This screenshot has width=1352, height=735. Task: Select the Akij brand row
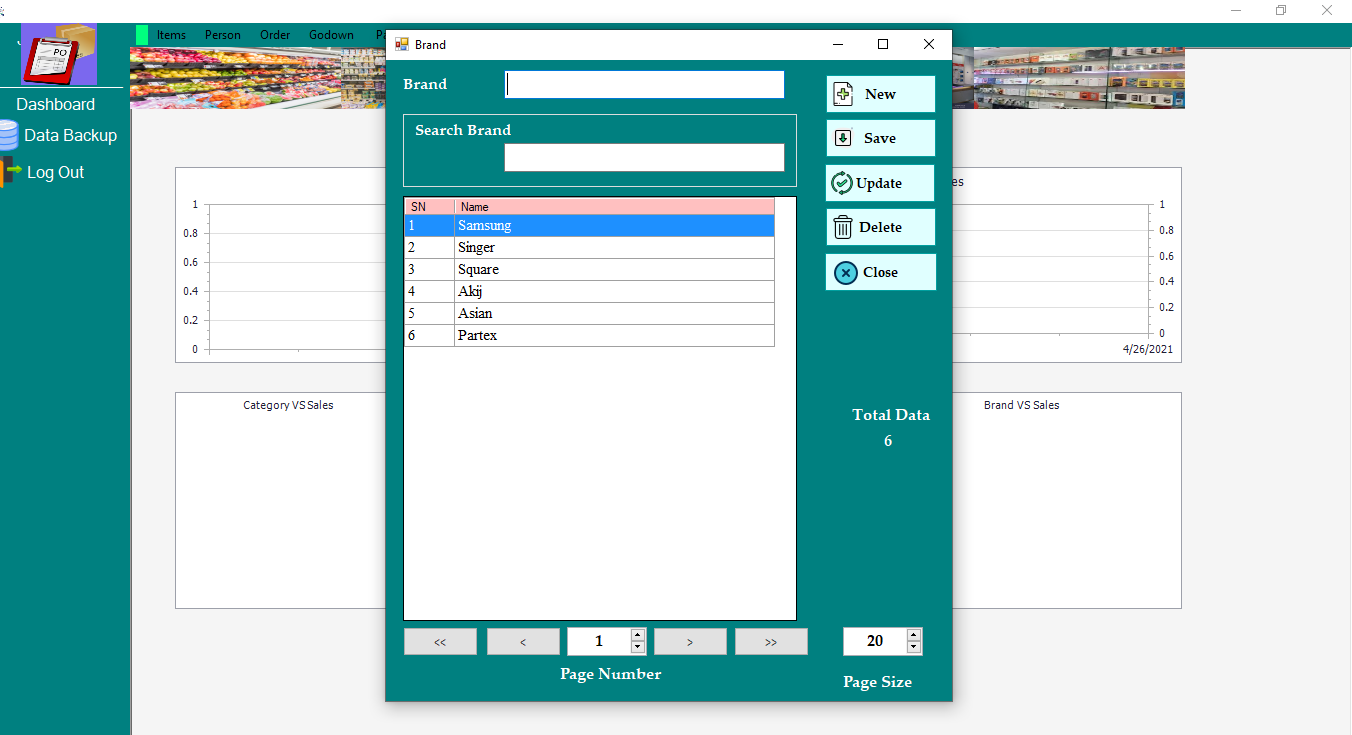(x=589, y=292)
